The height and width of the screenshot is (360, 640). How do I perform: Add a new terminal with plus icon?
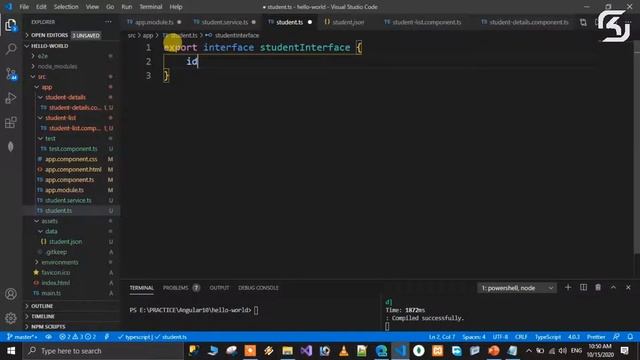tap(568, 288)
